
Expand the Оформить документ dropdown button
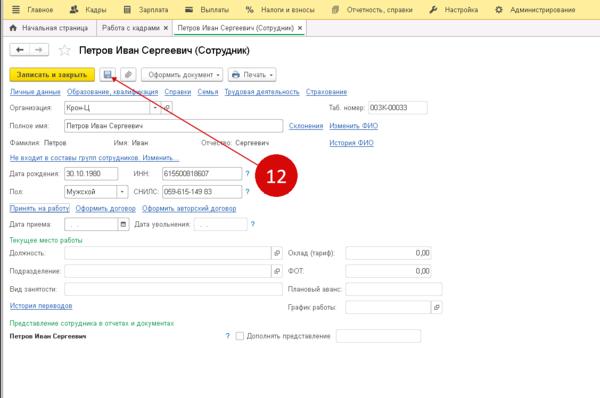coord(182,75)
